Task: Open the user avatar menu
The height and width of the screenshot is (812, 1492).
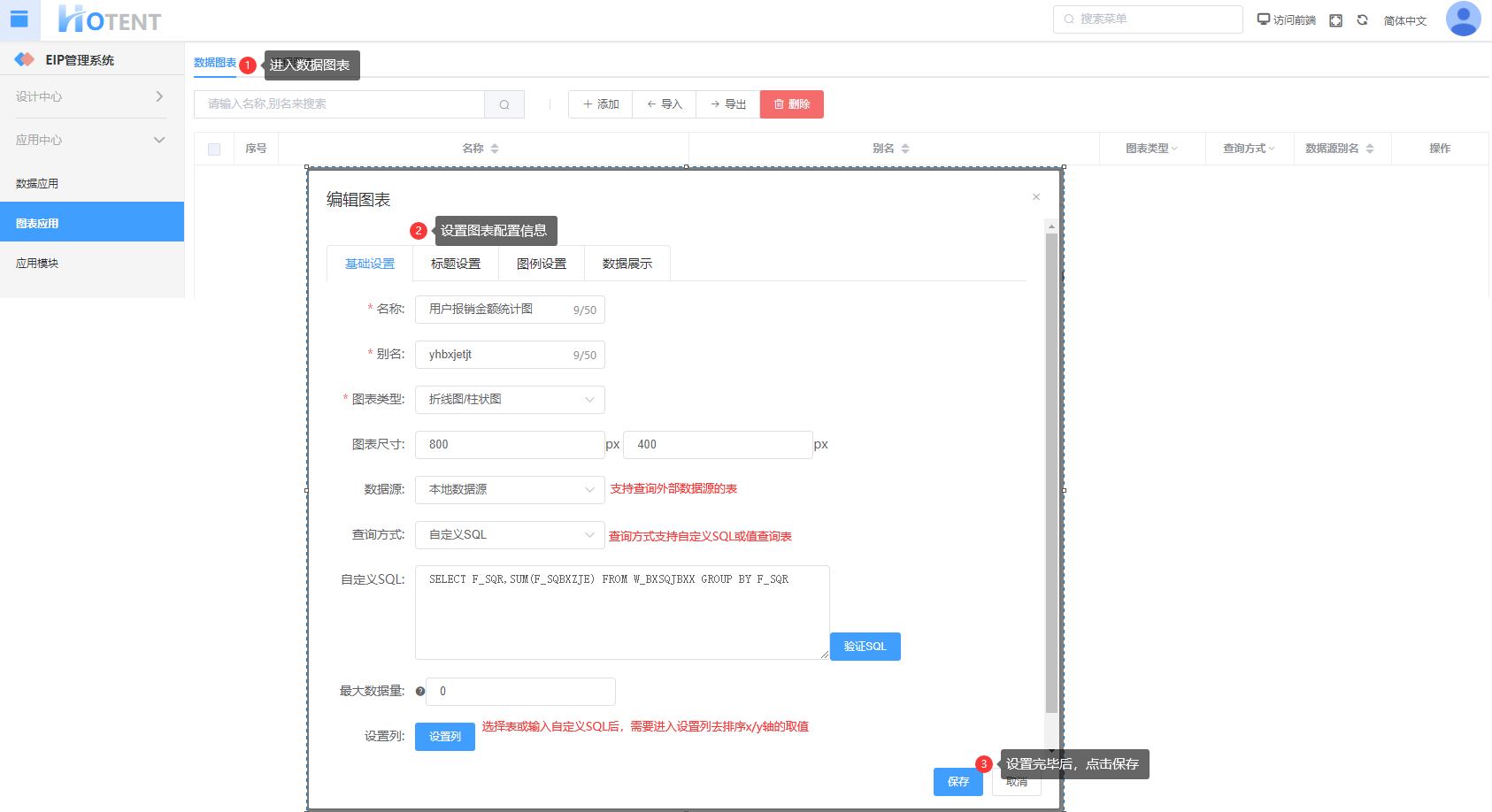Action: [1463, 19]
